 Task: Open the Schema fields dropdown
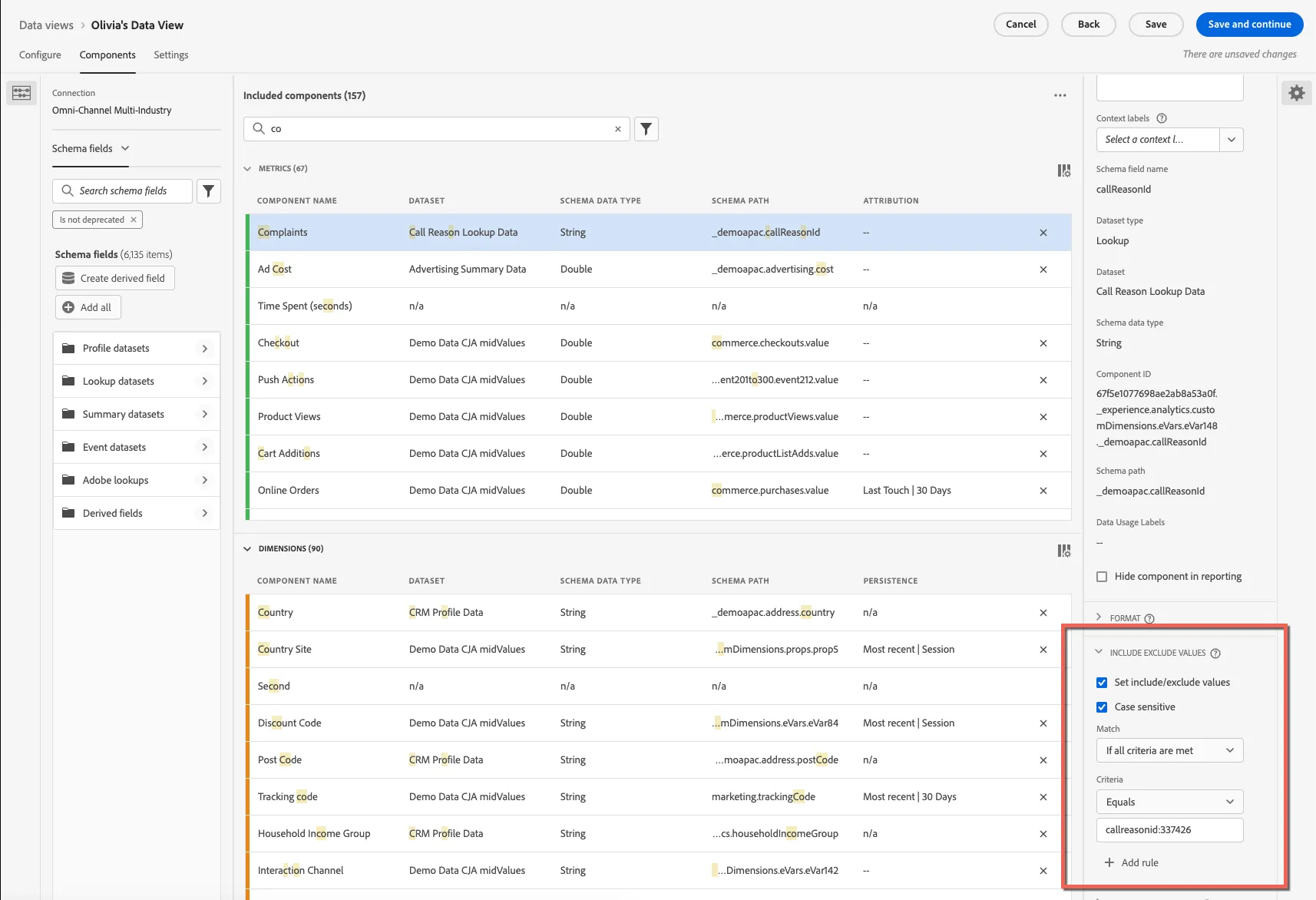pos(91,149)
